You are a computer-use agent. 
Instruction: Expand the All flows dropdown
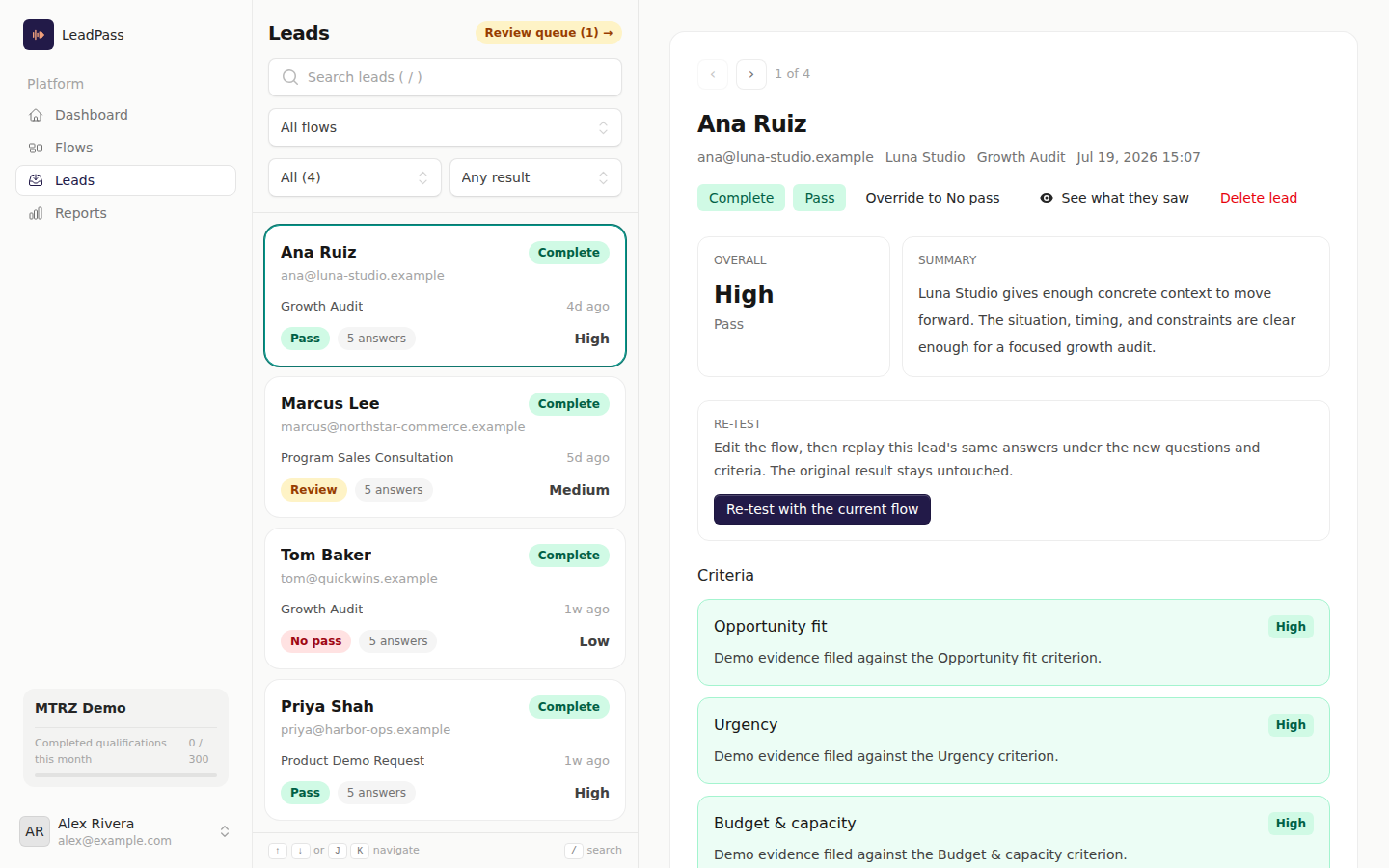(x=445, y=127)
